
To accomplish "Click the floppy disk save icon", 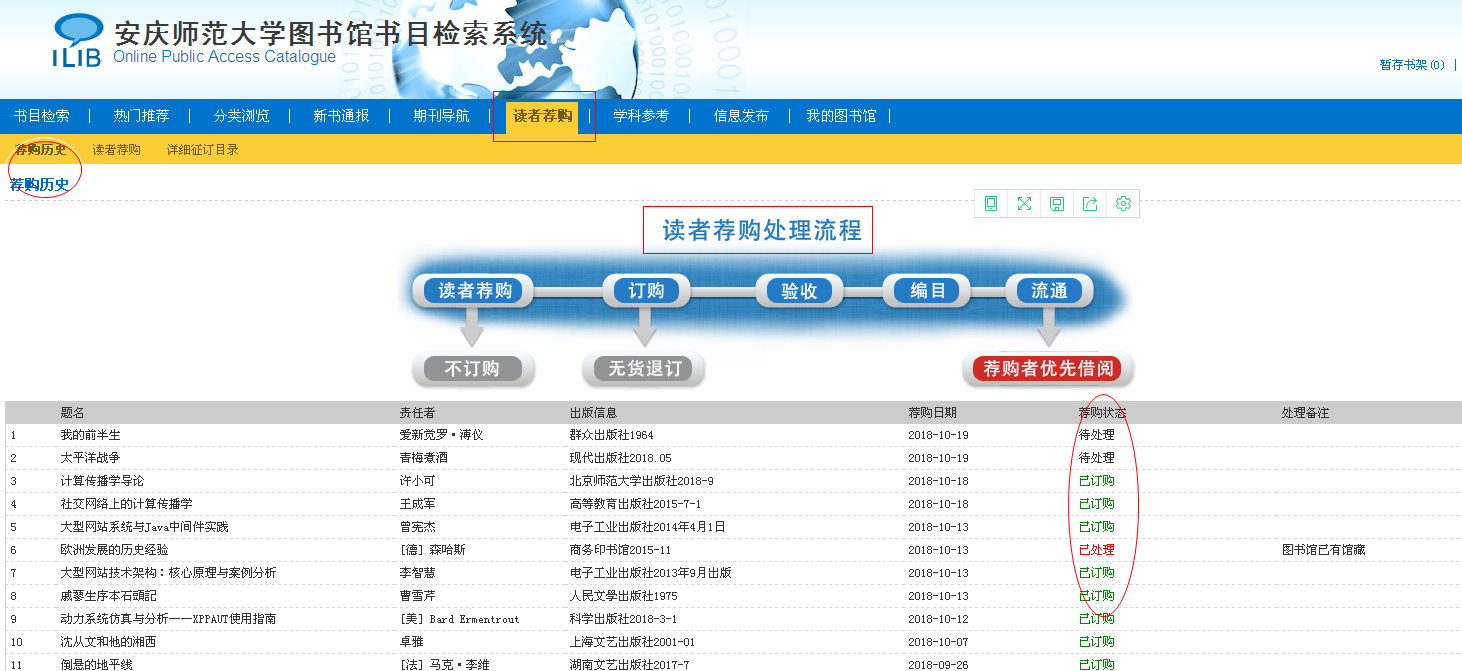I will click(x=1057, y=204).
